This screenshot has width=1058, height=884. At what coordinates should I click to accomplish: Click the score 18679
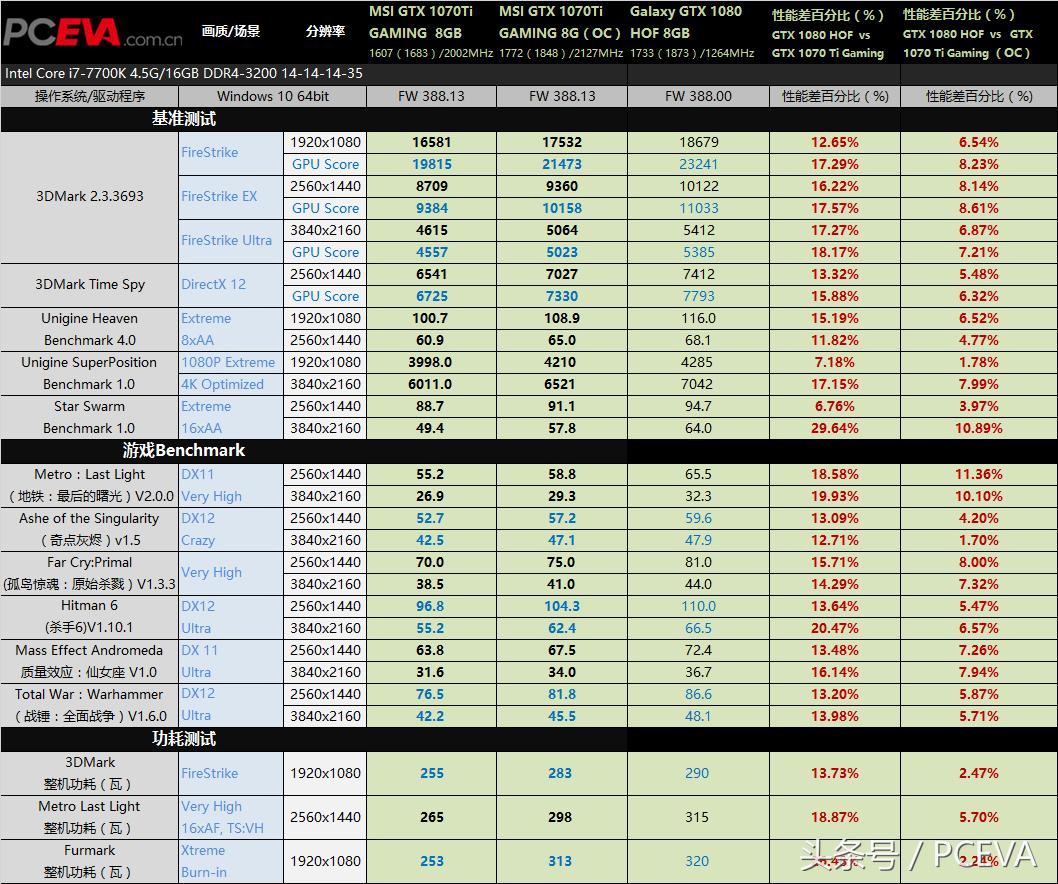[x=698, y=142]
